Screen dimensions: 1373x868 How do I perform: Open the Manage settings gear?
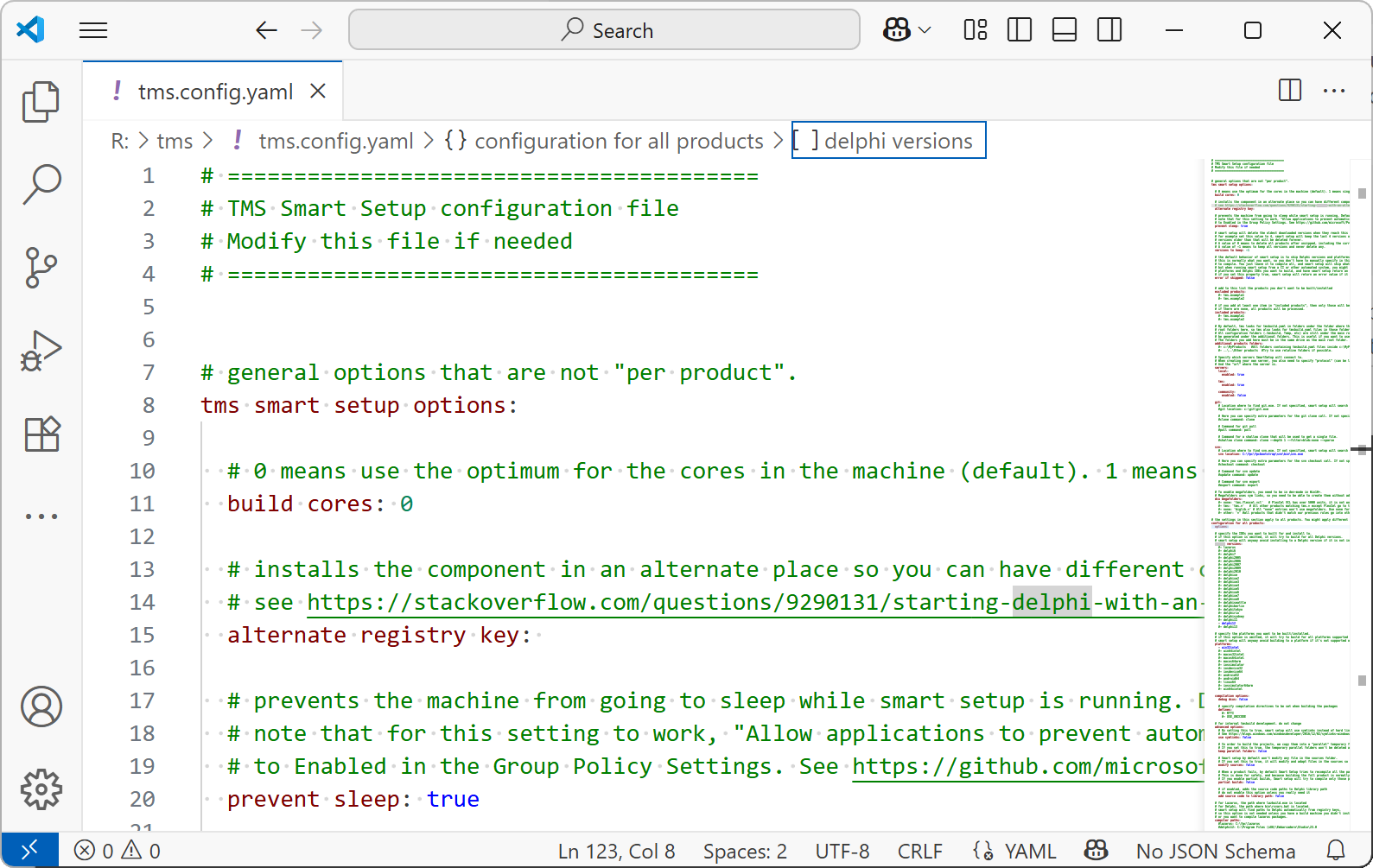41,789
